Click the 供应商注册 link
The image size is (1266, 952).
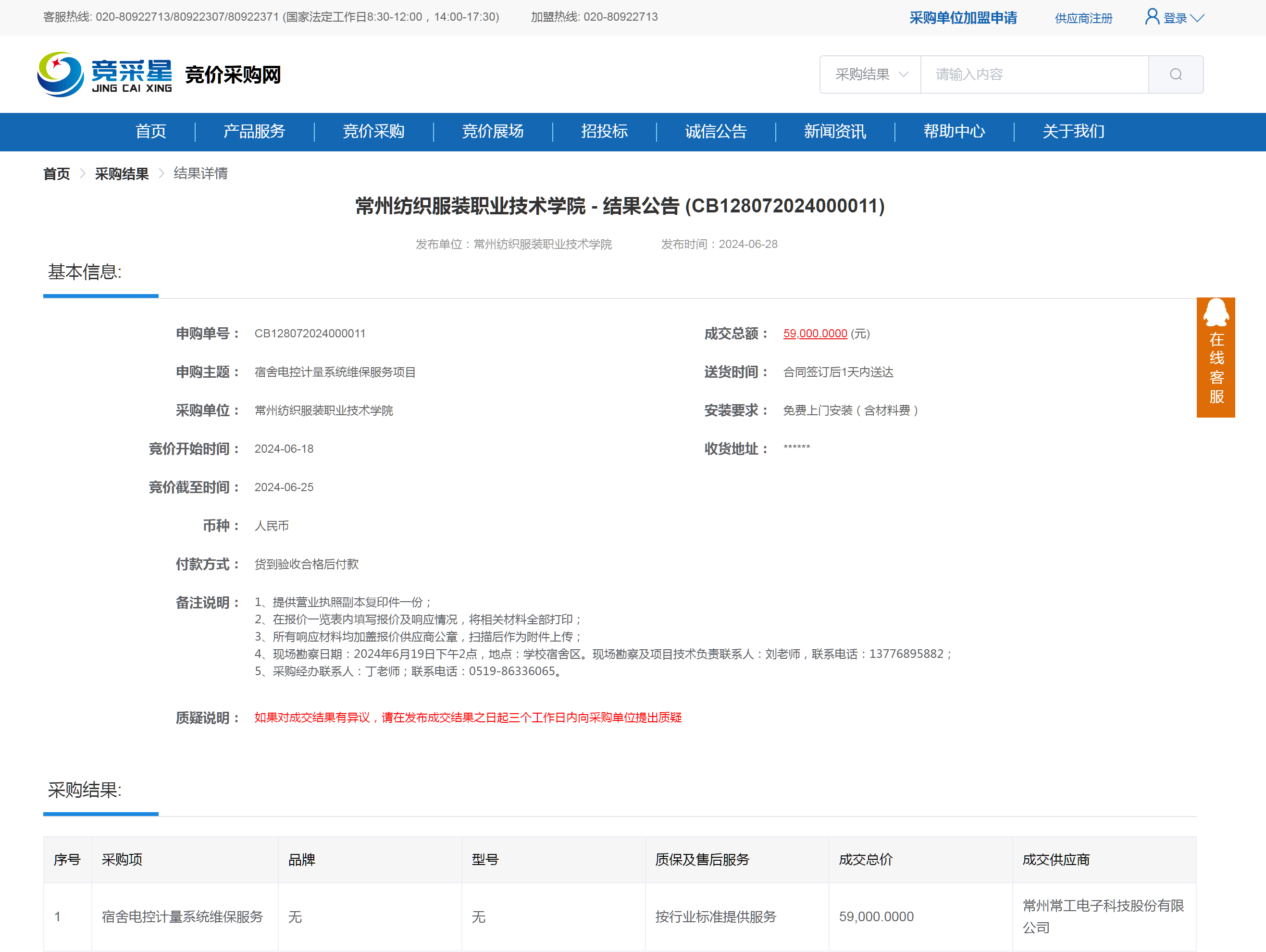click(x=1083, y=18)
